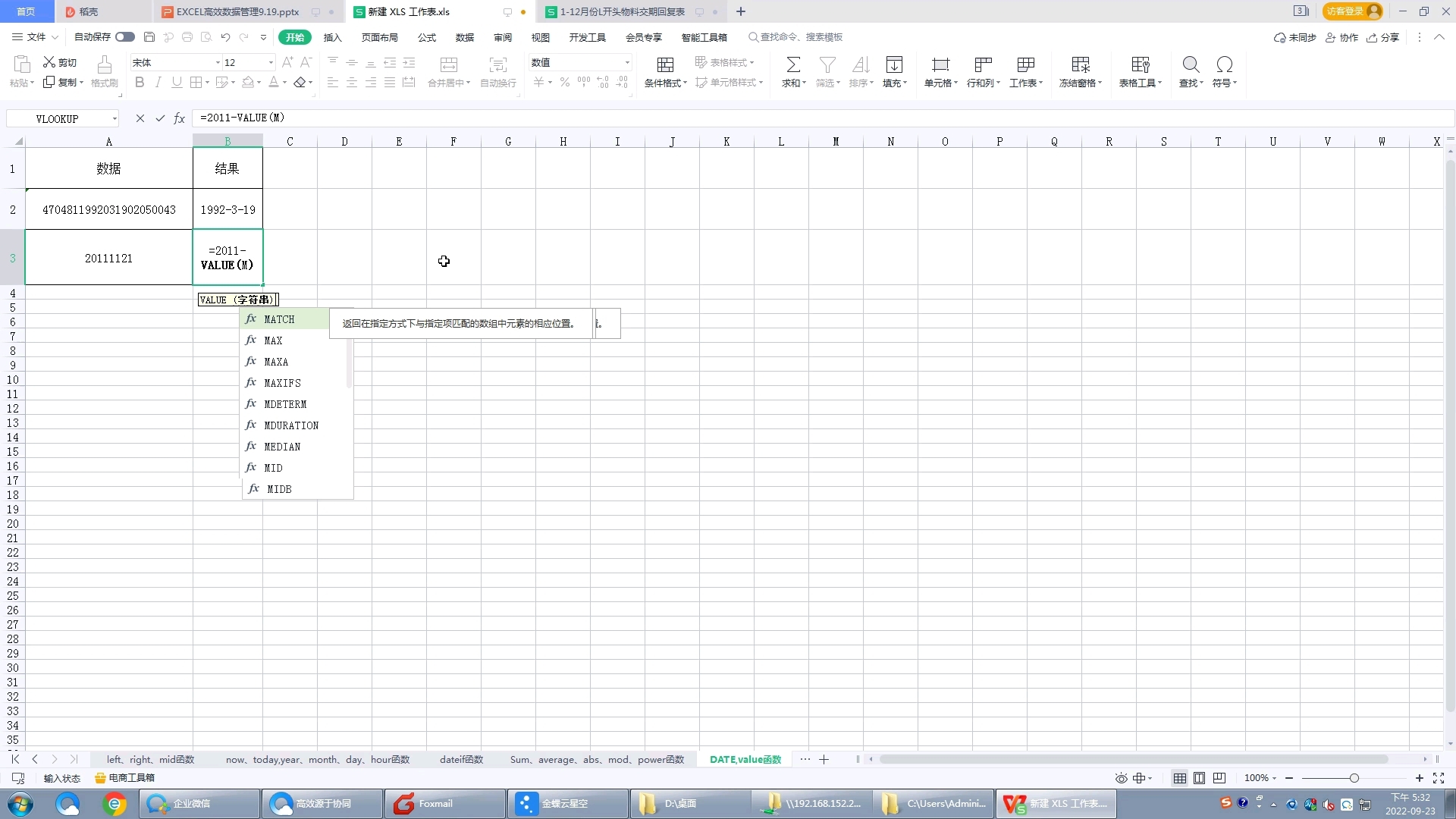Toggle the AutoSave (自动保存) switch
Screen dimensions: 1456x819
coord(124,36)
